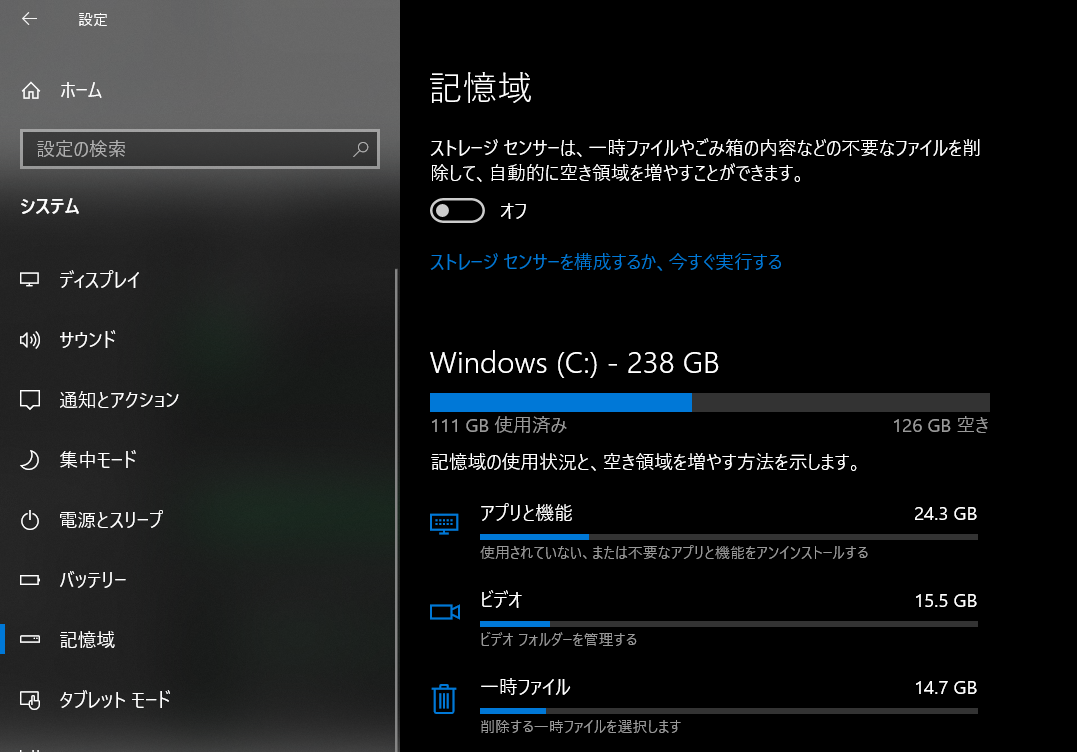Screen dimensions: 1077x752
Task: Open 一時ファイル storage category
Action: point(704,707)
